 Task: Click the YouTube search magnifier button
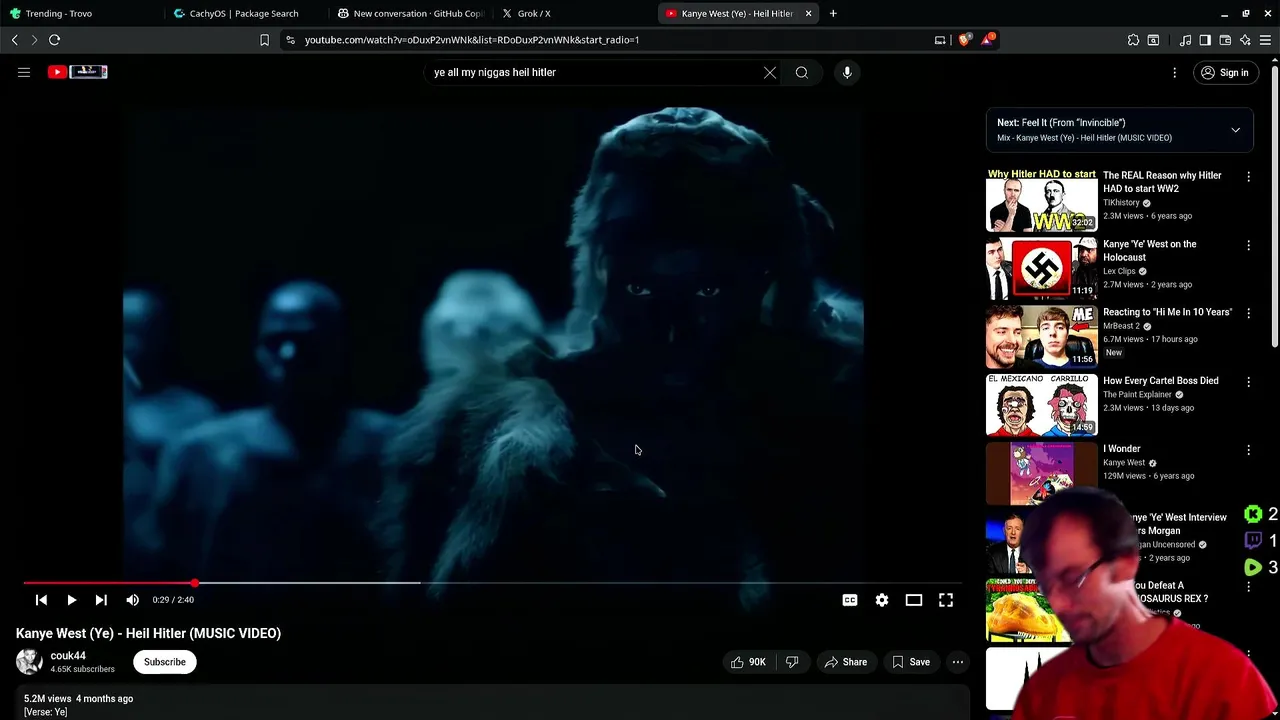tap(802, 72)
